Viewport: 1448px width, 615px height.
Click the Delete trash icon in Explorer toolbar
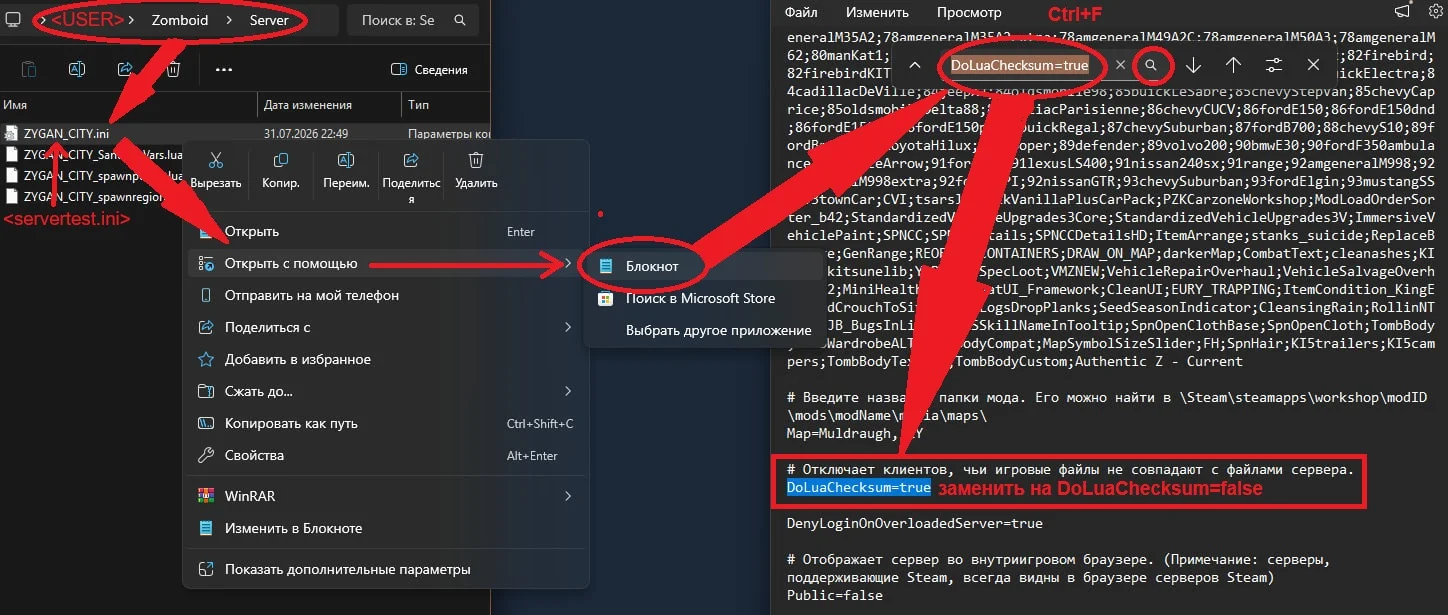[x=173, y=69]
